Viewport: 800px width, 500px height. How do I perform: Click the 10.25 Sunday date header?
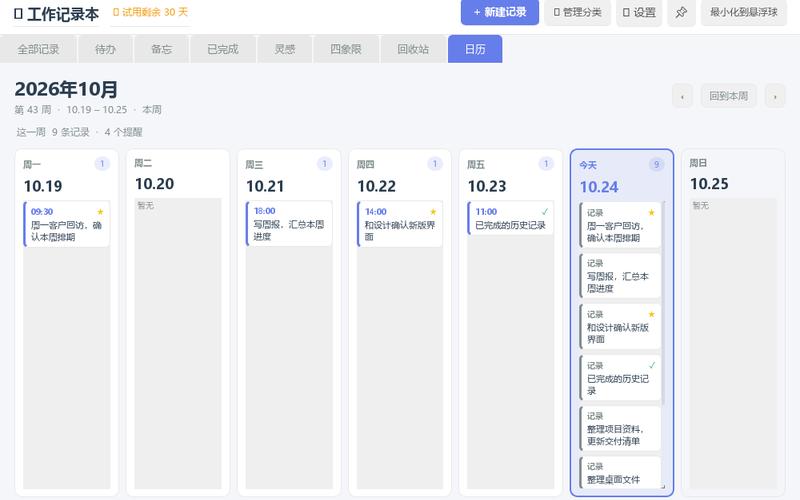click(x=709, y=184)
